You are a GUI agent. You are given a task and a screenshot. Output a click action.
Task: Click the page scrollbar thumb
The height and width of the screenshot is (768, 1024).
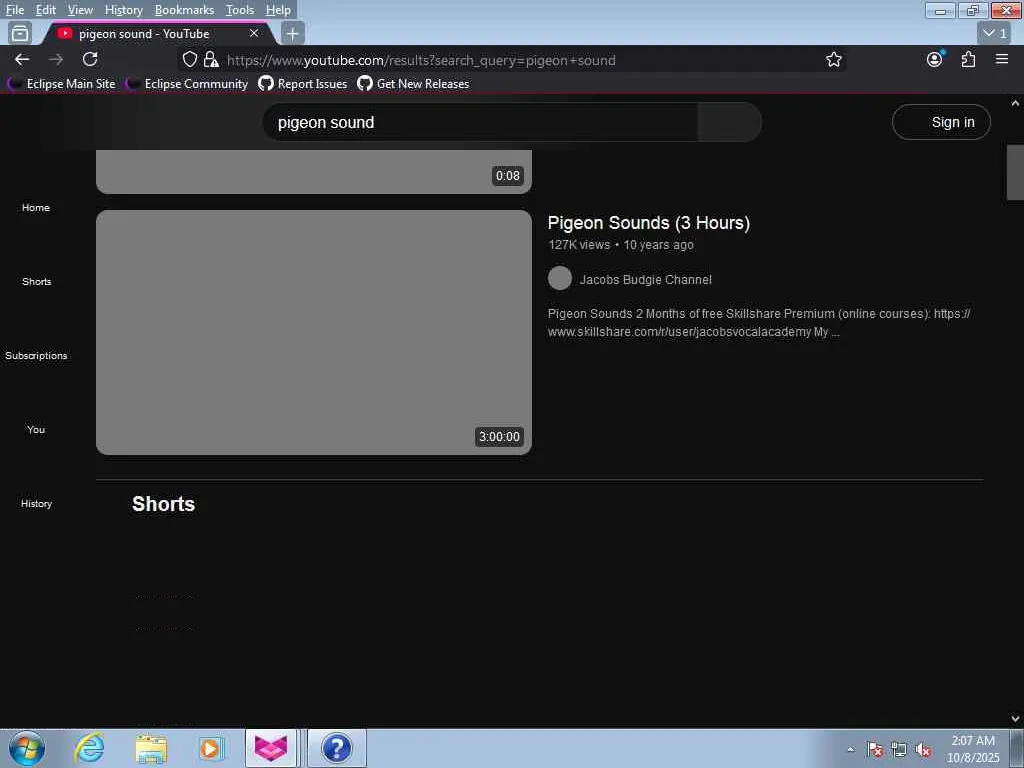pos(1015,172)
